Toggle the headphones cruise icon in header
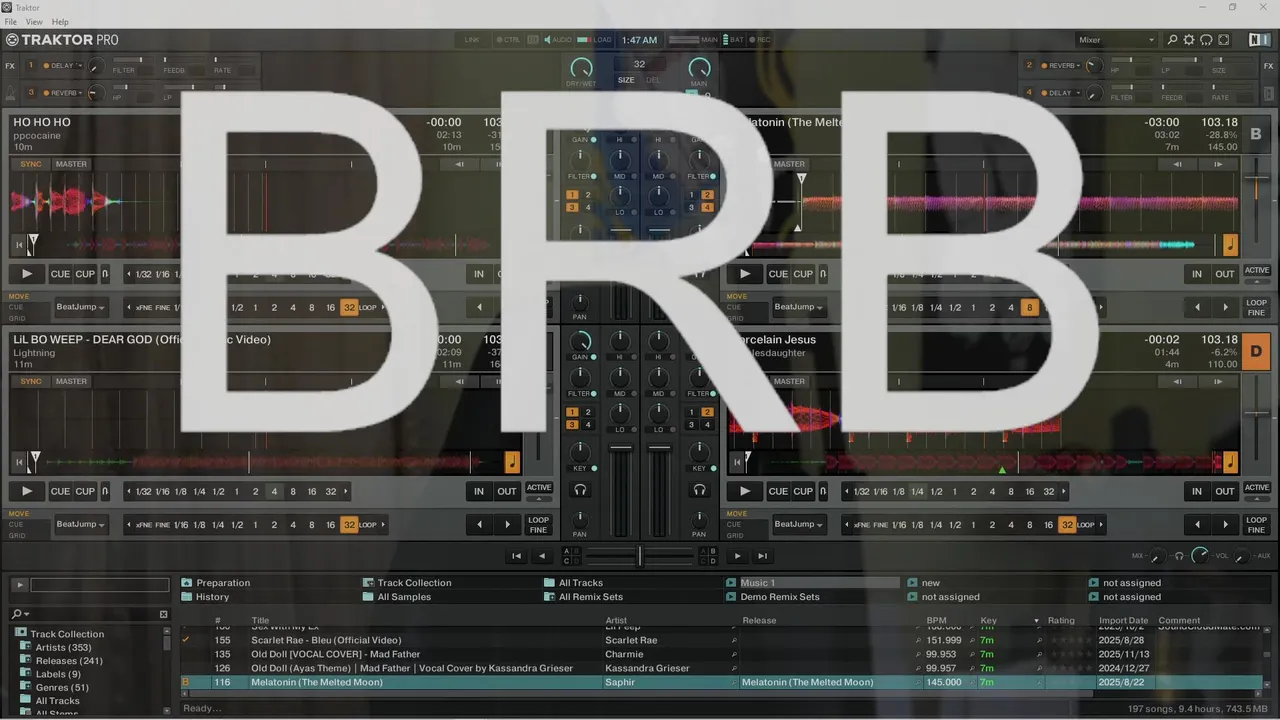 (x=1206, y=40)
